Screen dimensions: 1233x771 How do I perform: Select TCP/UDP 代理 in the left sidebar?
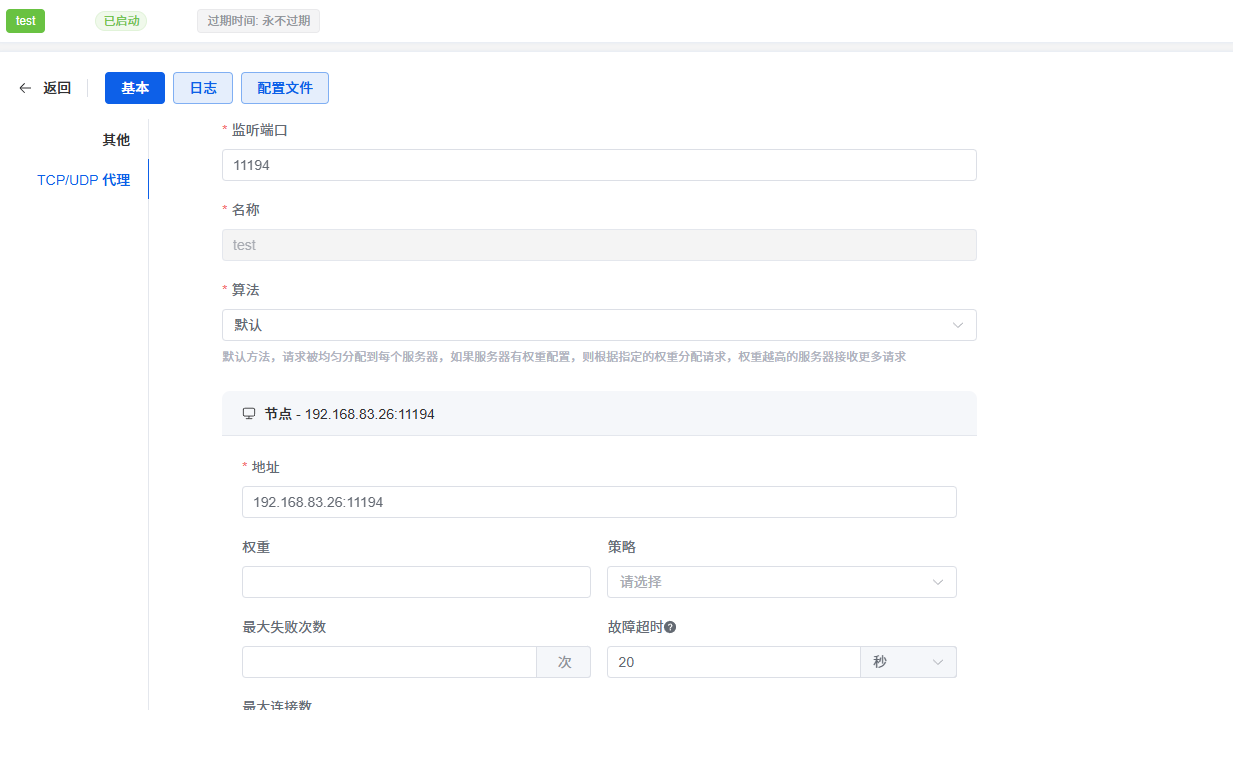pos(84,180)
